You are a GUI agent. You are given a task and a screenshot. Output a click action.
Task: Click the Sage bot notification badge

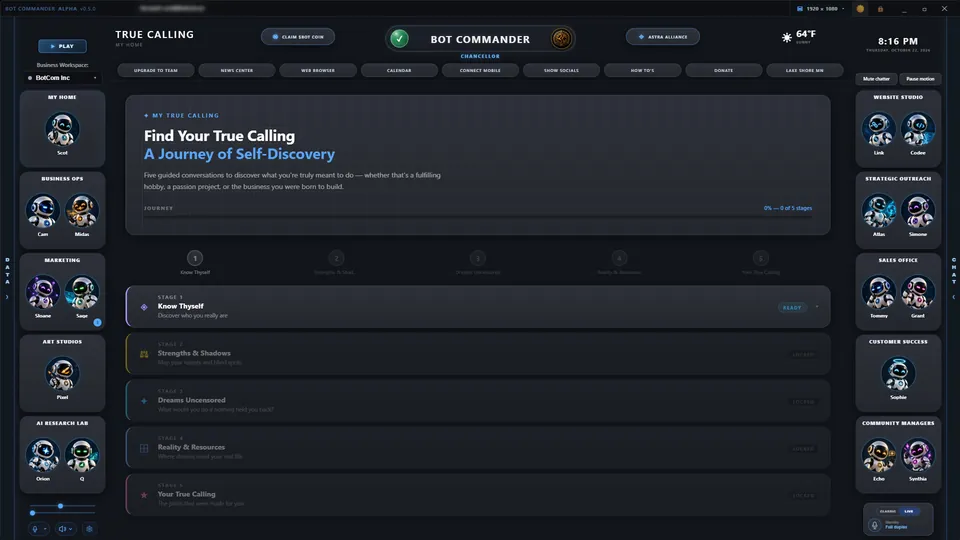97,322
